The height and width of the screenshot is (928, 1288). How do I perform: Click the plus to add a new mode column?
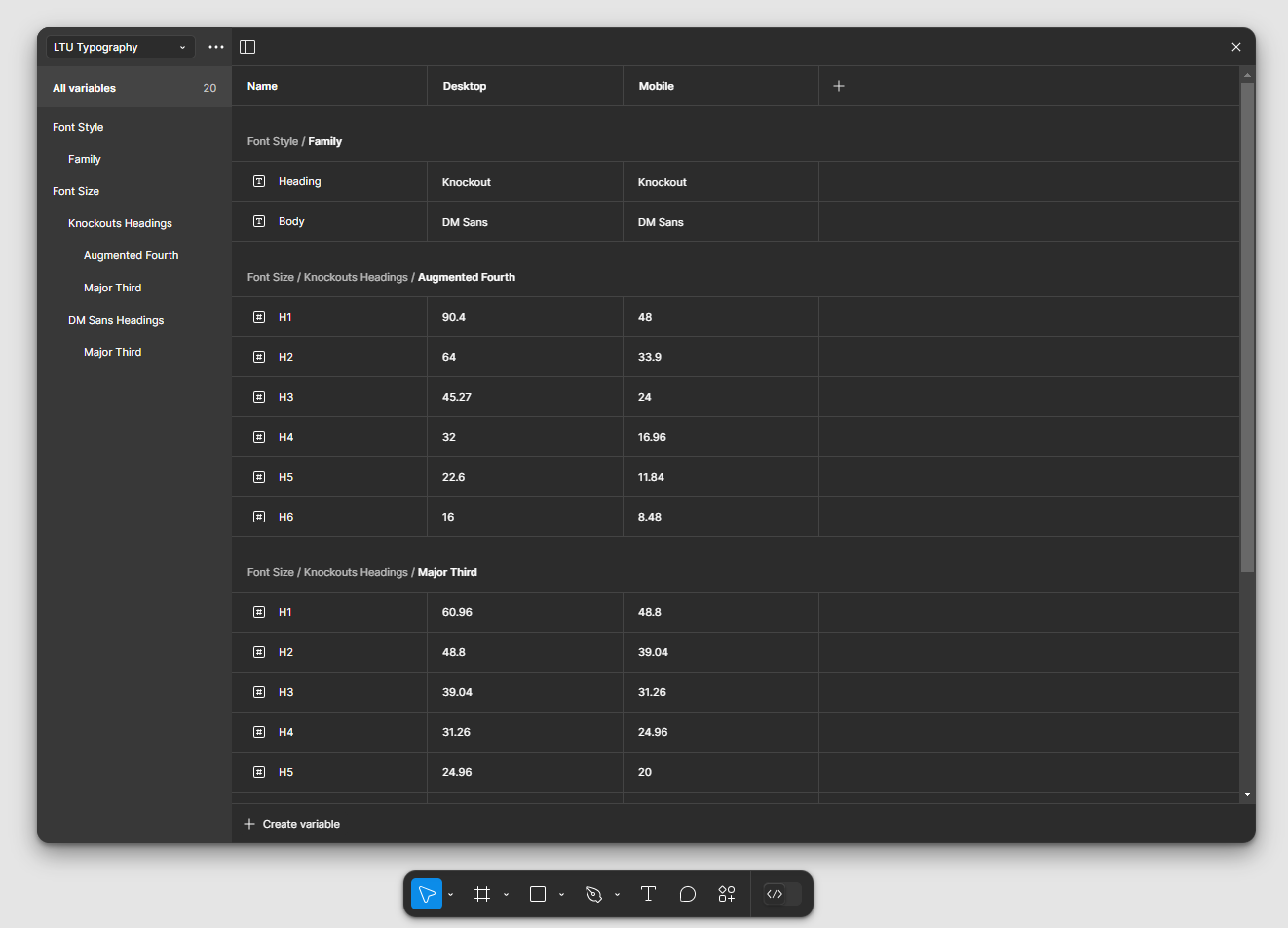click(838, 86)
